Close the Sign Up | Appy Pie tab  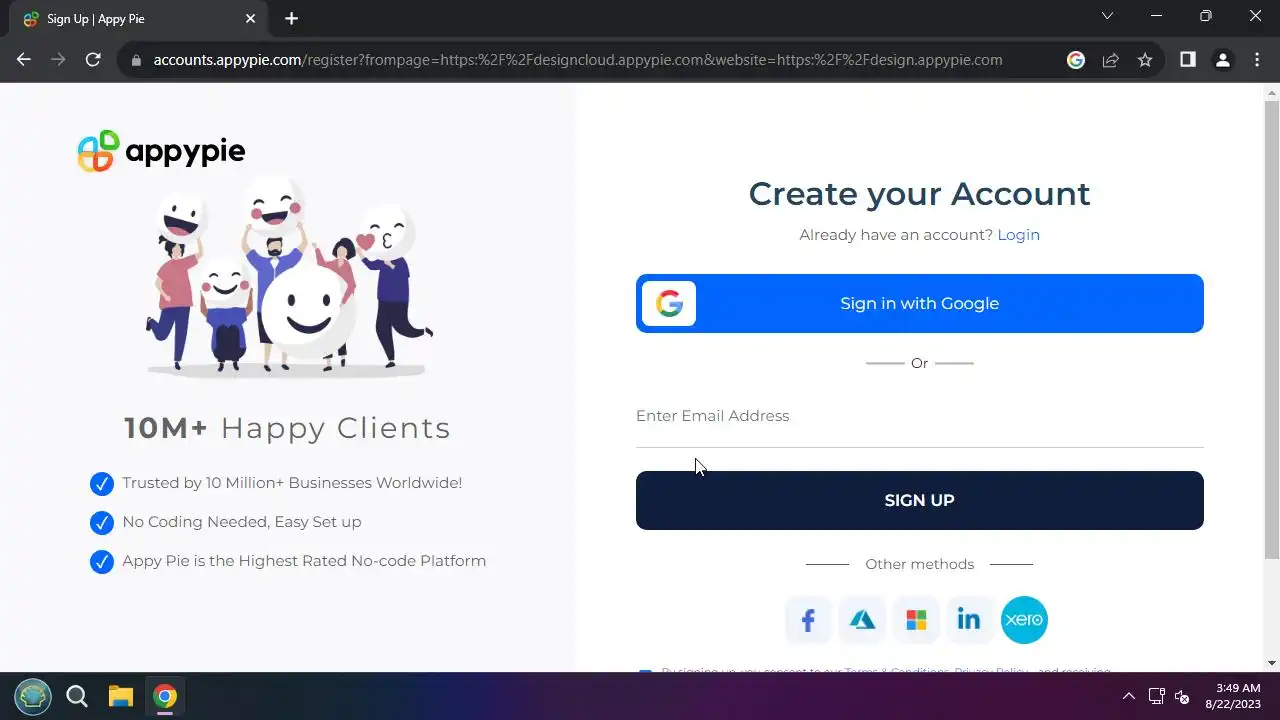coord(250,19)
